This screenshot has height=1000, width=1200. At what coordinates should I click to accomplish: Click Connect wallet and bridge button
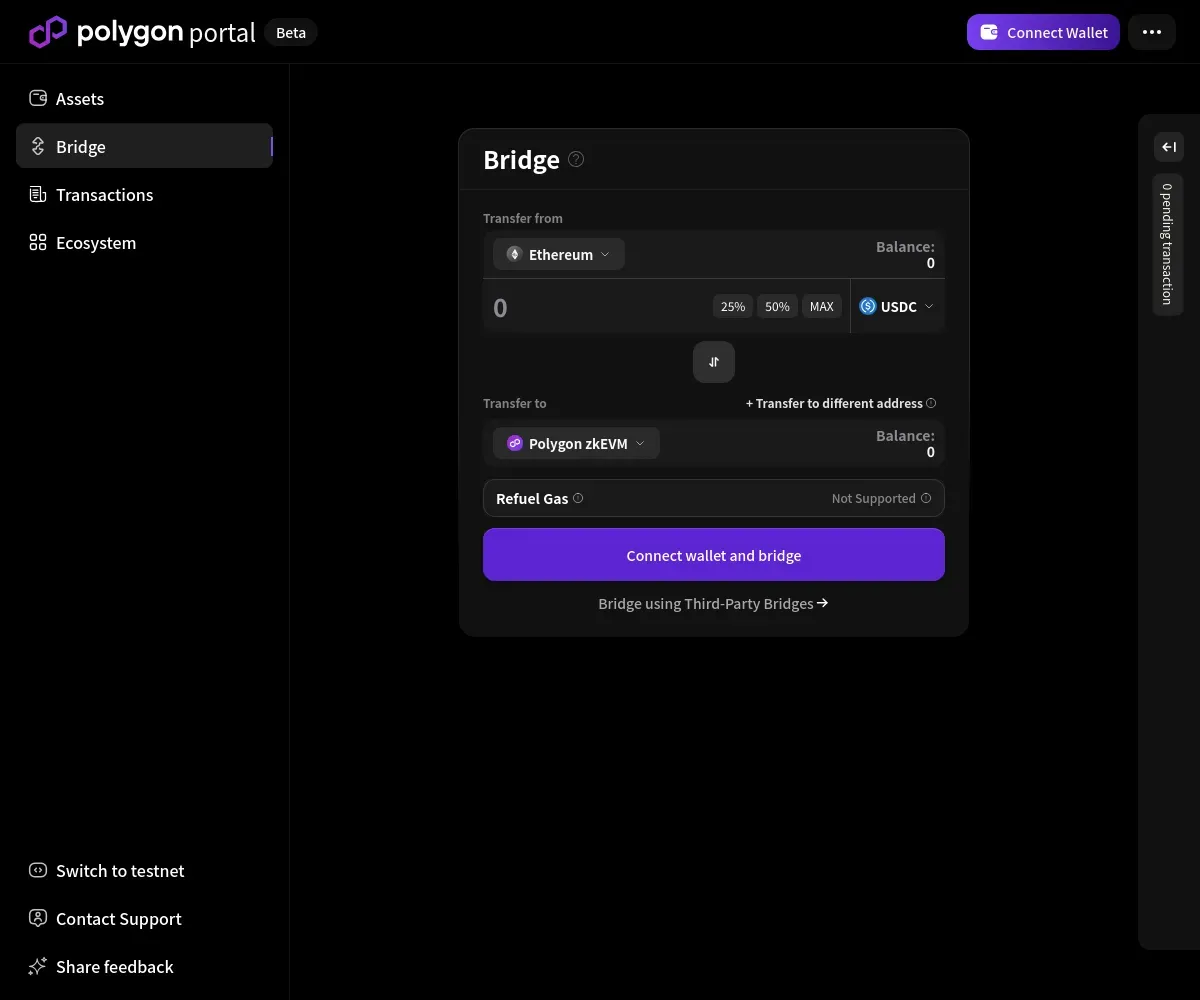point(714,555)
